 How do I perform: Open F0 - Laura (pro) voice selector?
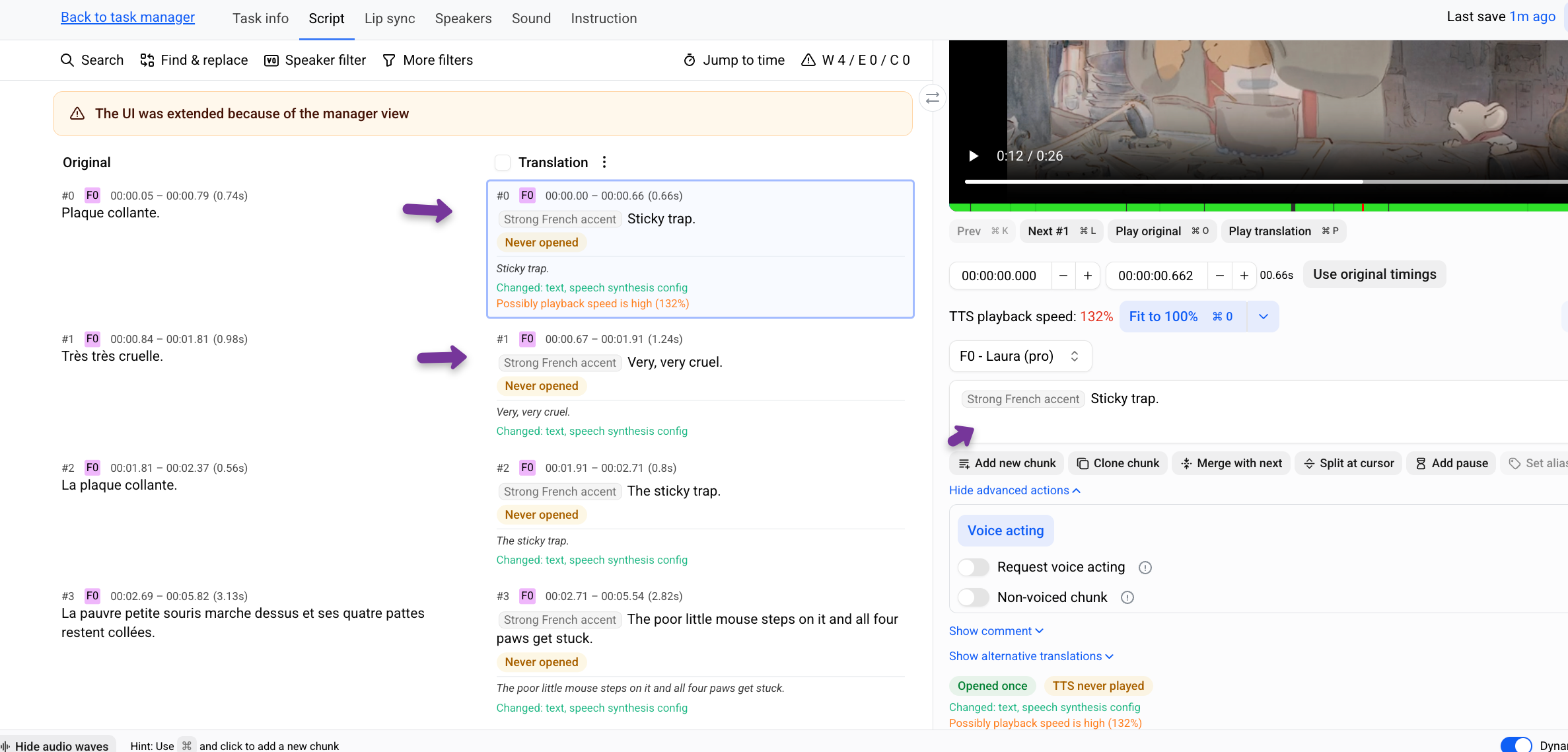coord(1020,356)
